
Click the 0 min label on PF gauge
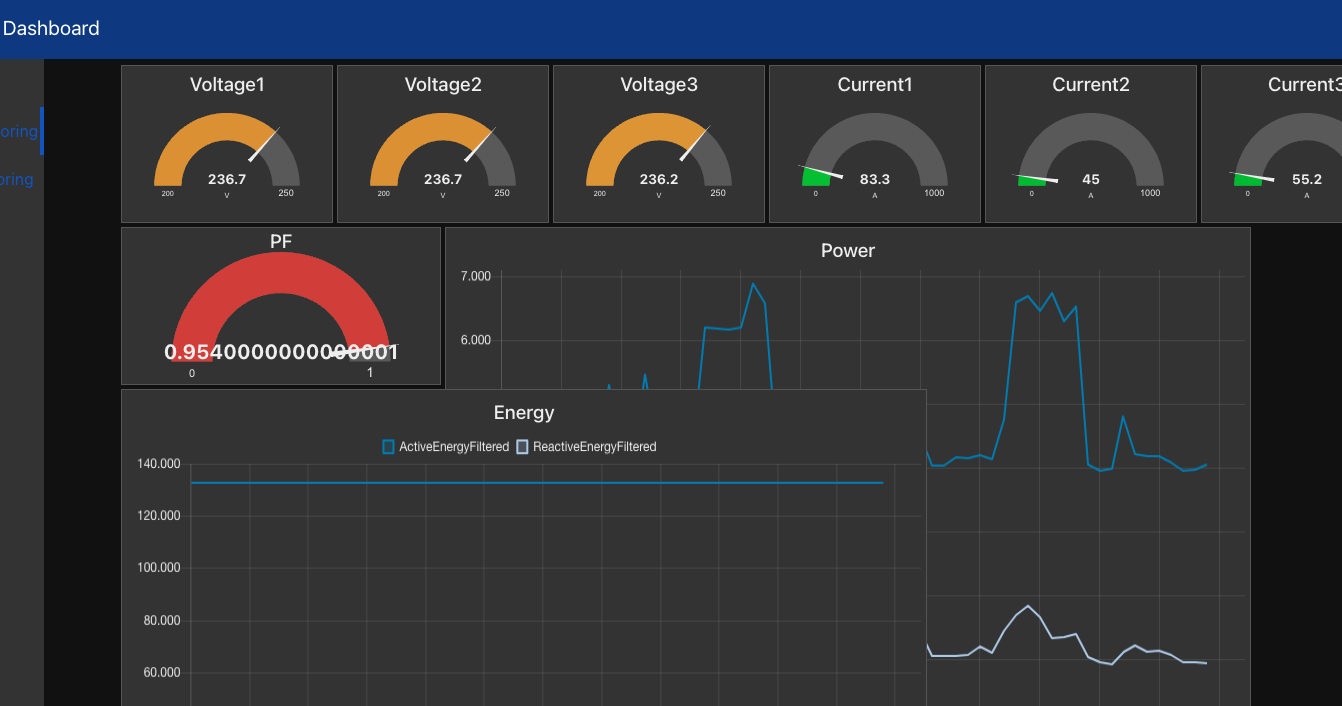pyautogui.click(x=192, y=373)
